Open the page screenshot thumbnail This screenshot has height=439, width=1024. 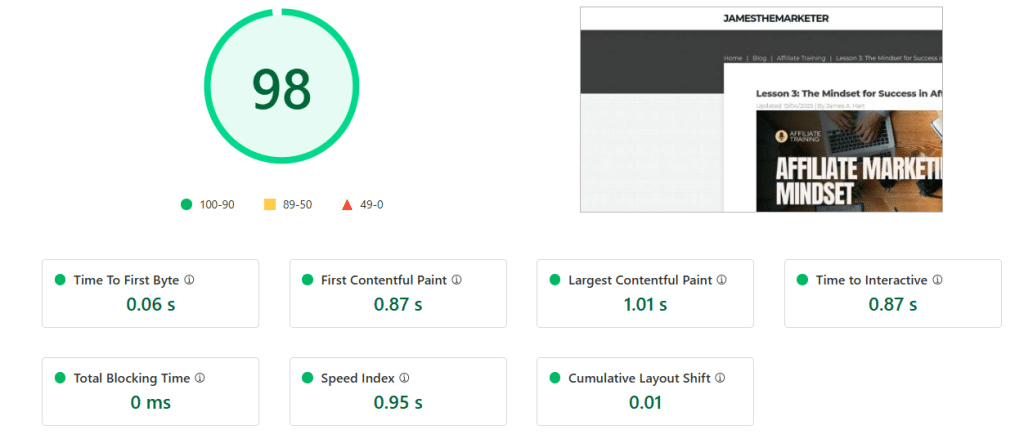(761, 109)
